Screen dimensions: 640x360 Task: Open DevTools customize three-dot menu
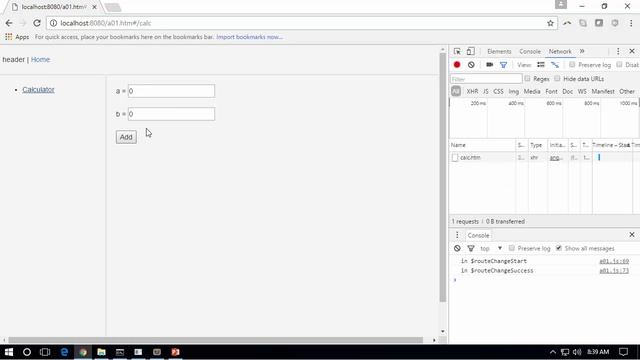(618, 51)
